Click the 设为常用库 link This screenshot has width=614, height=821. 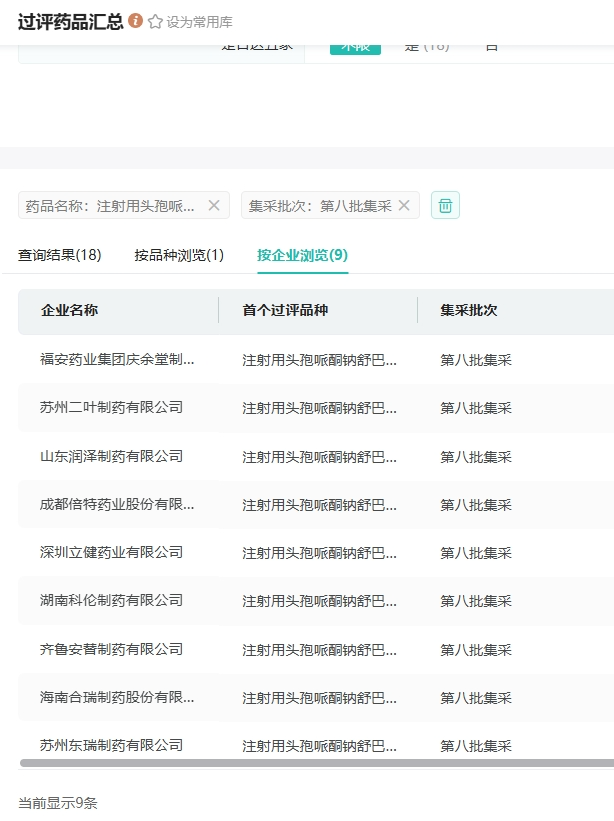[199, 22]
